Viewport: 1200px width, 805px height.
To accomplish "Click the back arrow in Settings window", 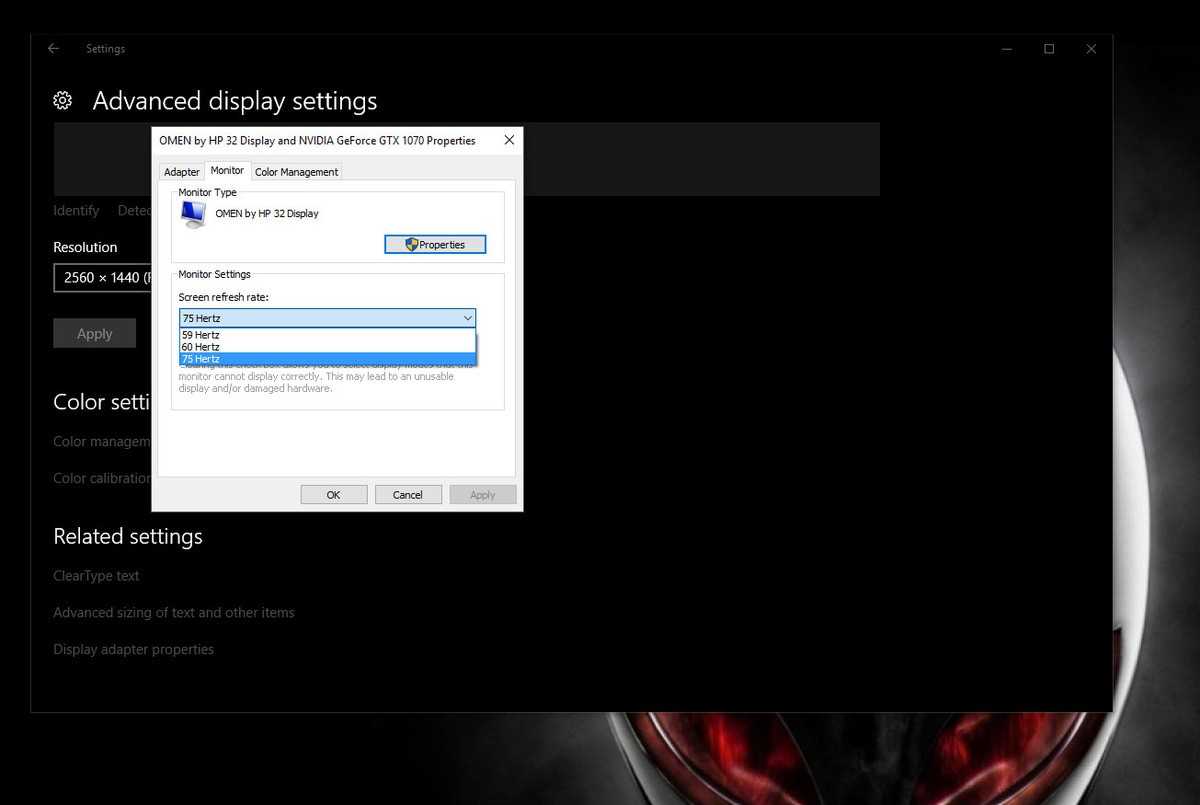I will click(53, 49).
